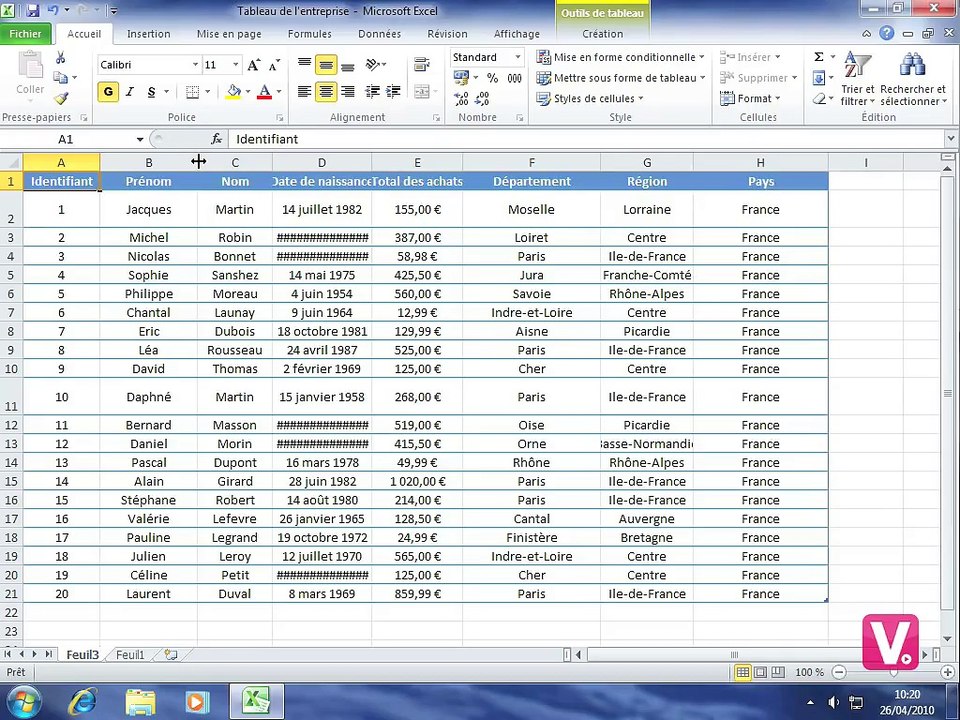Open Trier et filtrer
This screenshot has height=720, width=960.
coord(857,79)
